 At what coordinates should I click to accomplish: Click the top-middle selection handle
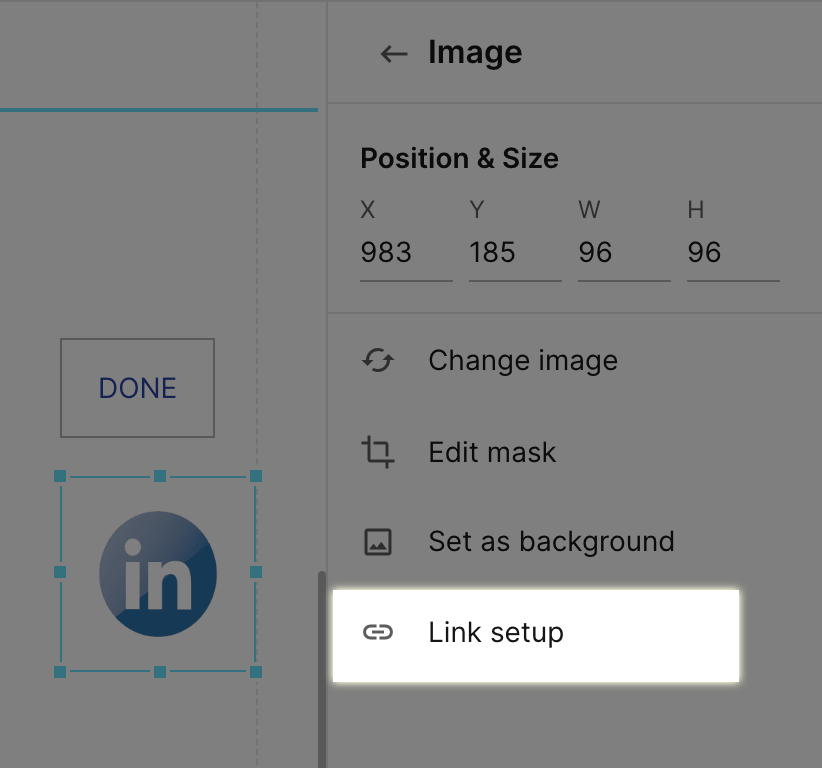[x=160, y=476]
